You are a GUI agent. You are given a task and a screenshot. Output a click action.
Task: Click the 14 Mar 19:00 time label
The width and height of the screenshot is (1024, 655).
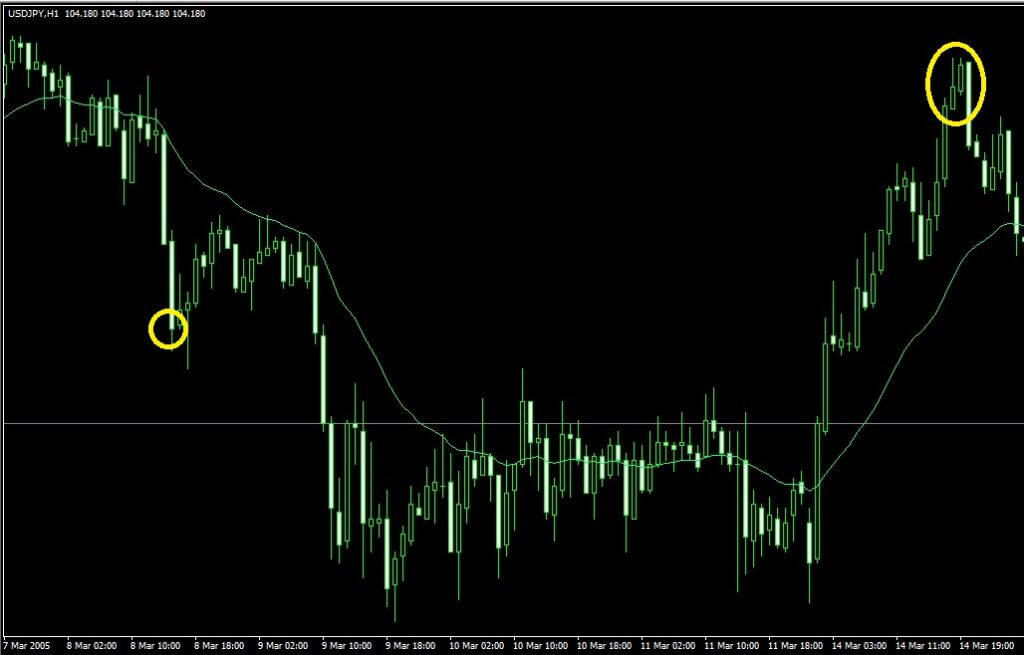(x=987, y=646)
